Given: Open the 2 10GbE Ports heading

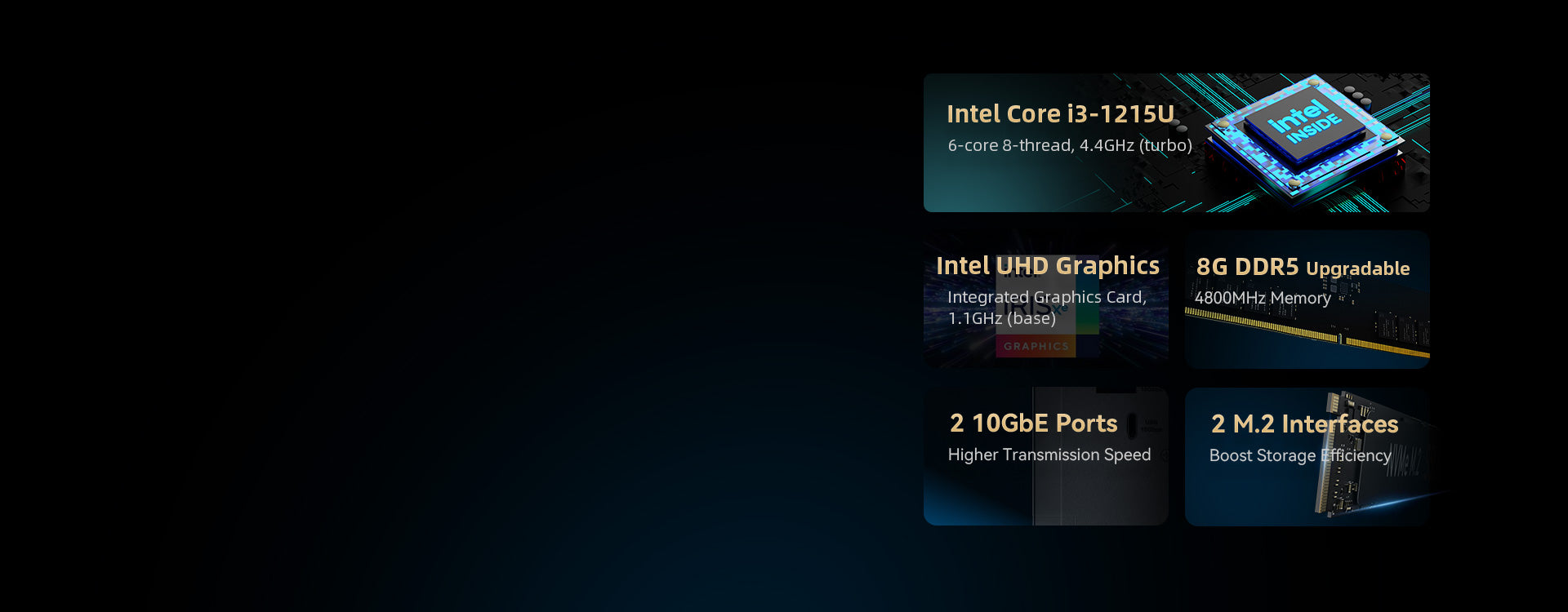Looking at the screenshot, I should coord(1033,424).
